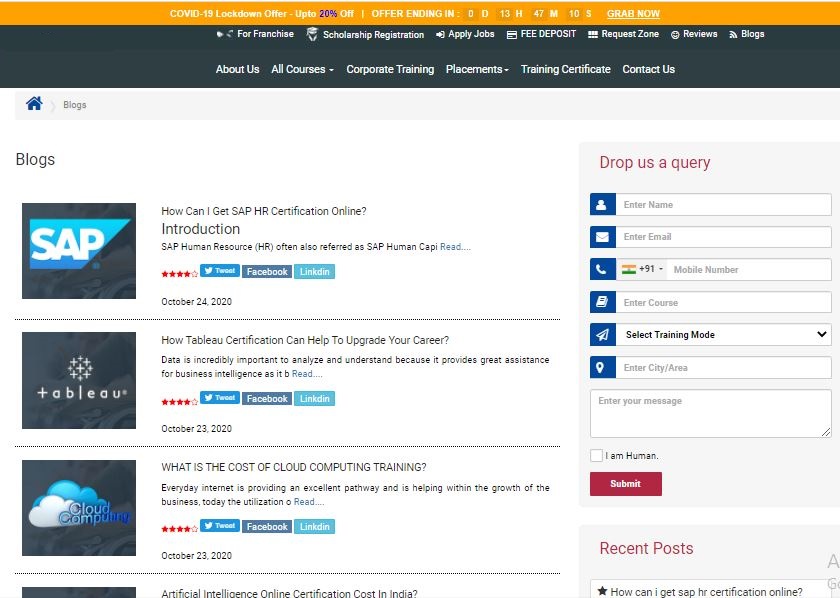This screenshot has height=598, width=840.
Task: Tweet the Cloud Computing Training post
Action: (220, 526)
